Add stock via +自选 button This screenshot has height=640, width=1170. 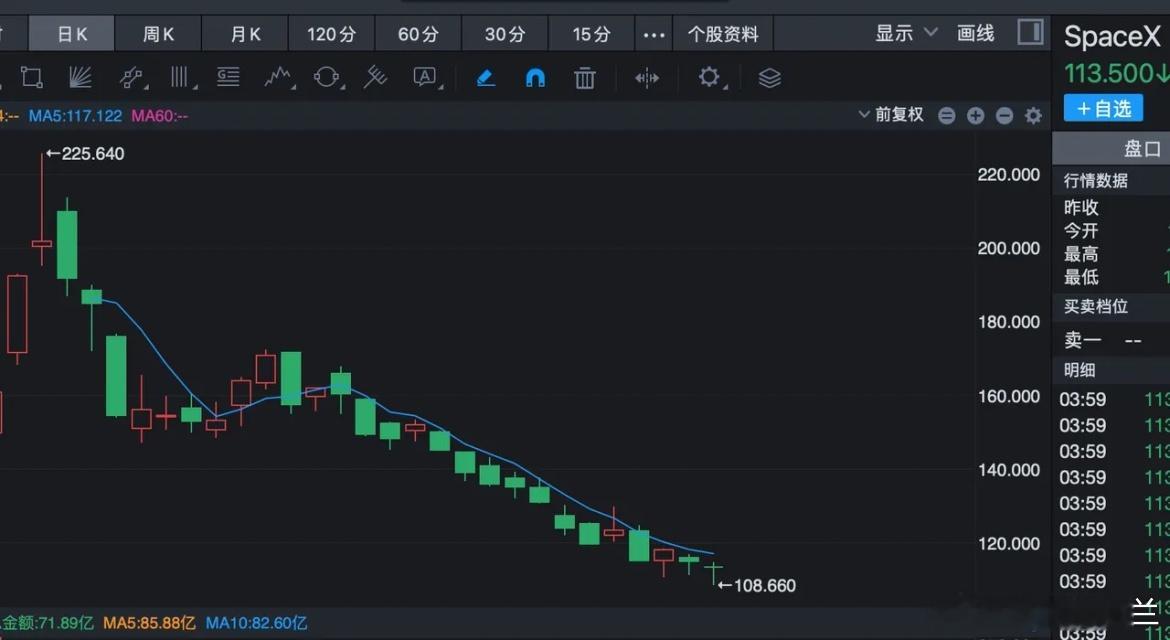click(1104, 109)
